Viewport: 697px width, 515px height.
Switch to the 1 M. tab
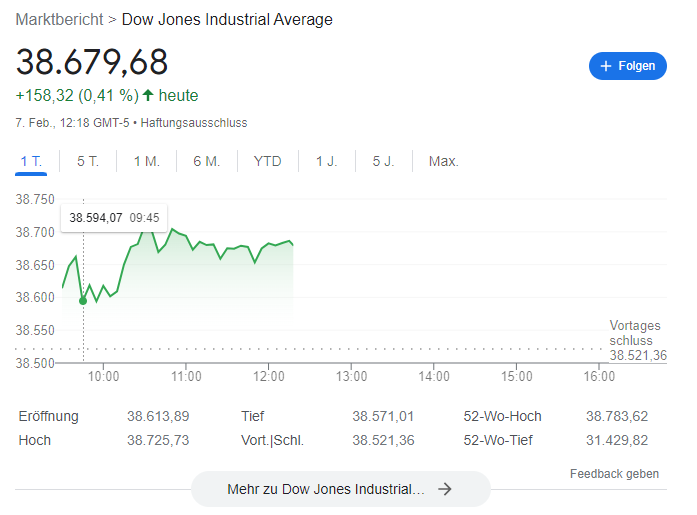pos(147,161)
